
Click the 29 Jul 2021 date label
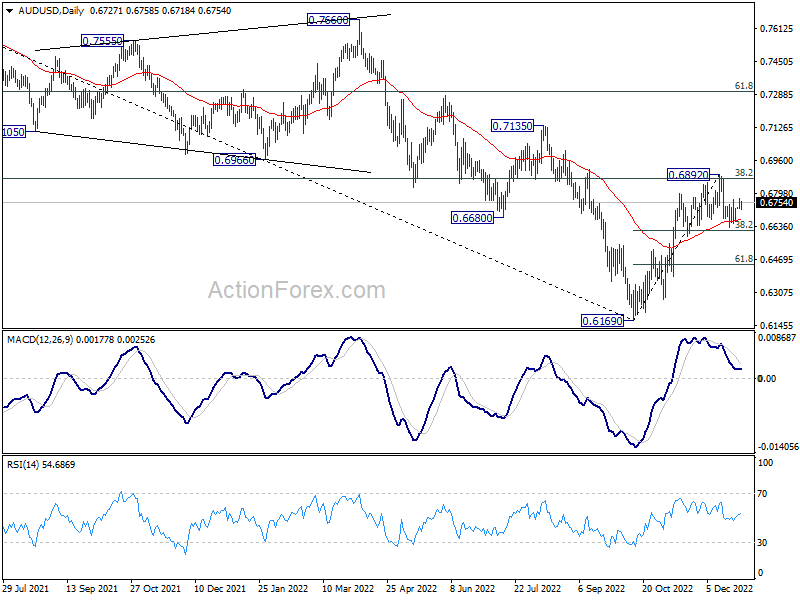tap(27, 589)
